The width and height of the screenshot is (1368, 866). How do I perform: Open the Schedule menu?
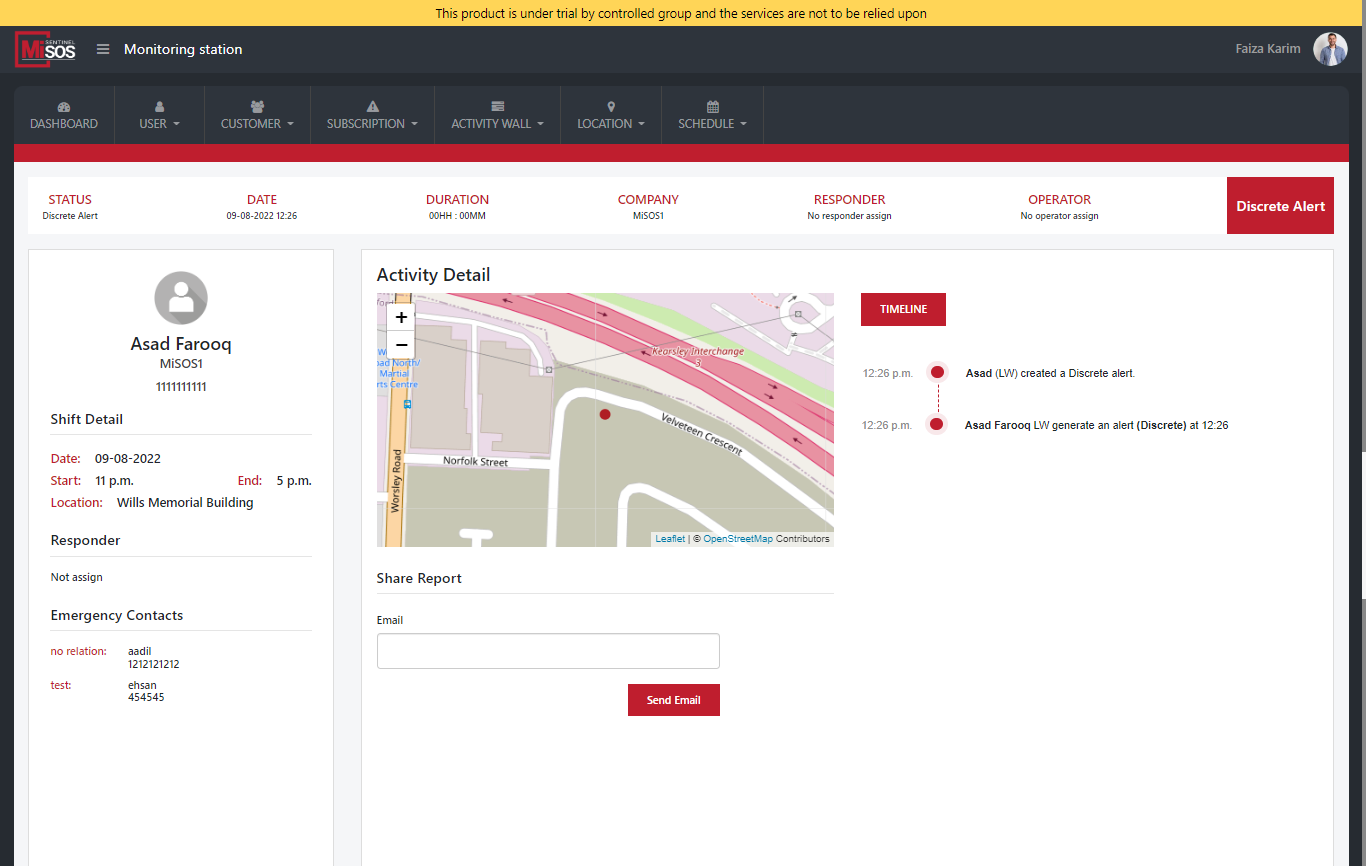[x=712, y=124]
